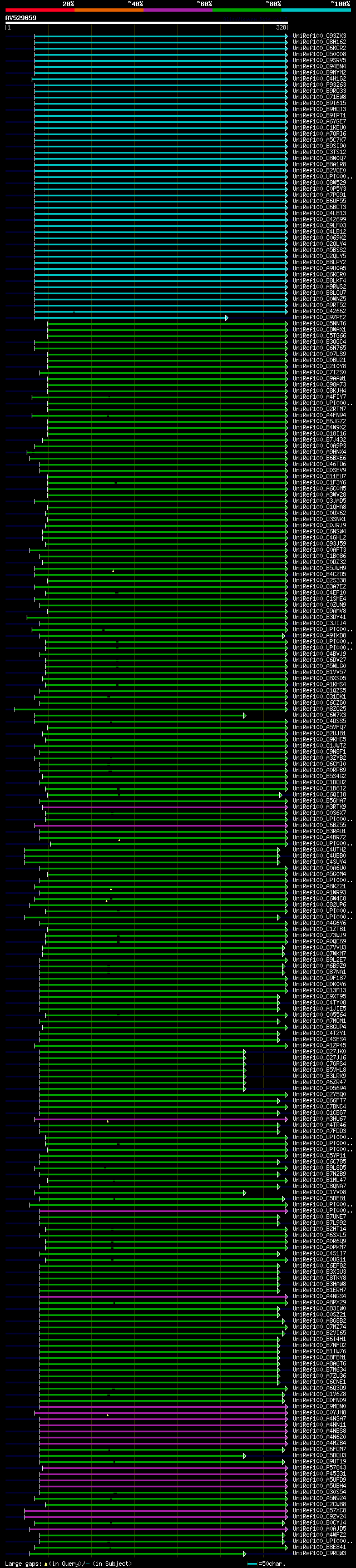Select the UniRef100_B7J432 hit label

(x=319, y=439)
